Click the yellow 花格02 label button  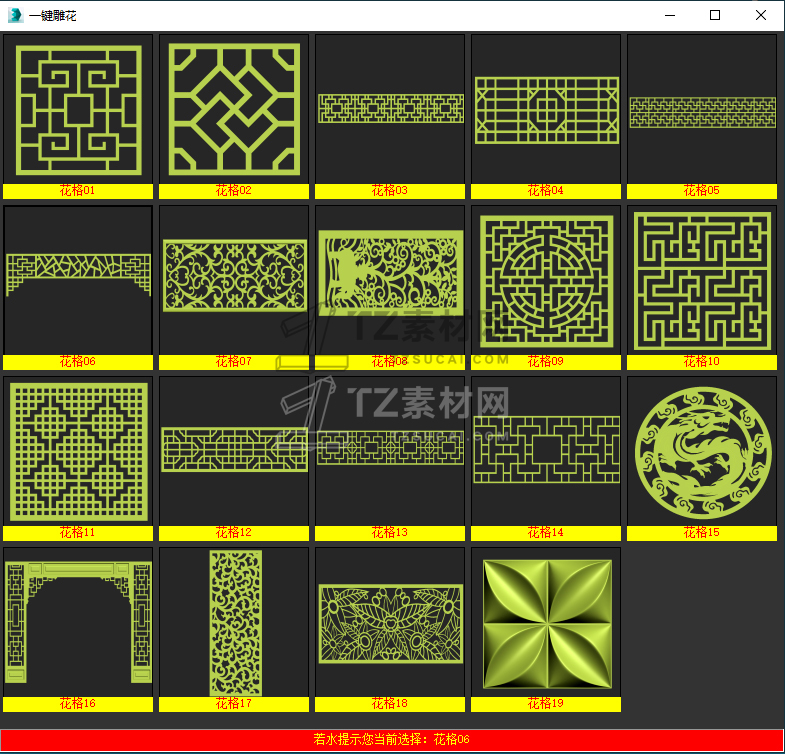(x=234, y=191)
